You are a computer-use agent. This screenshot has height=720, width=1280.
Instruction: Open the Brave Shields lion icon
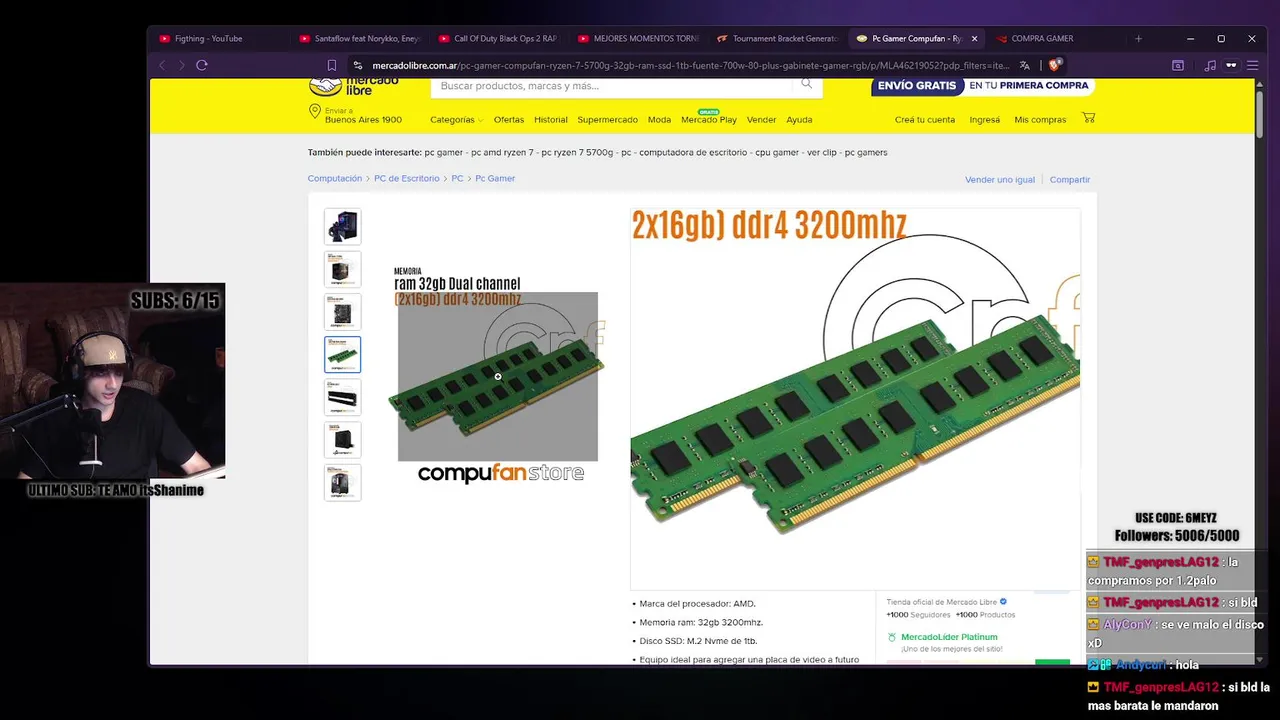(x=1054, y=65)
